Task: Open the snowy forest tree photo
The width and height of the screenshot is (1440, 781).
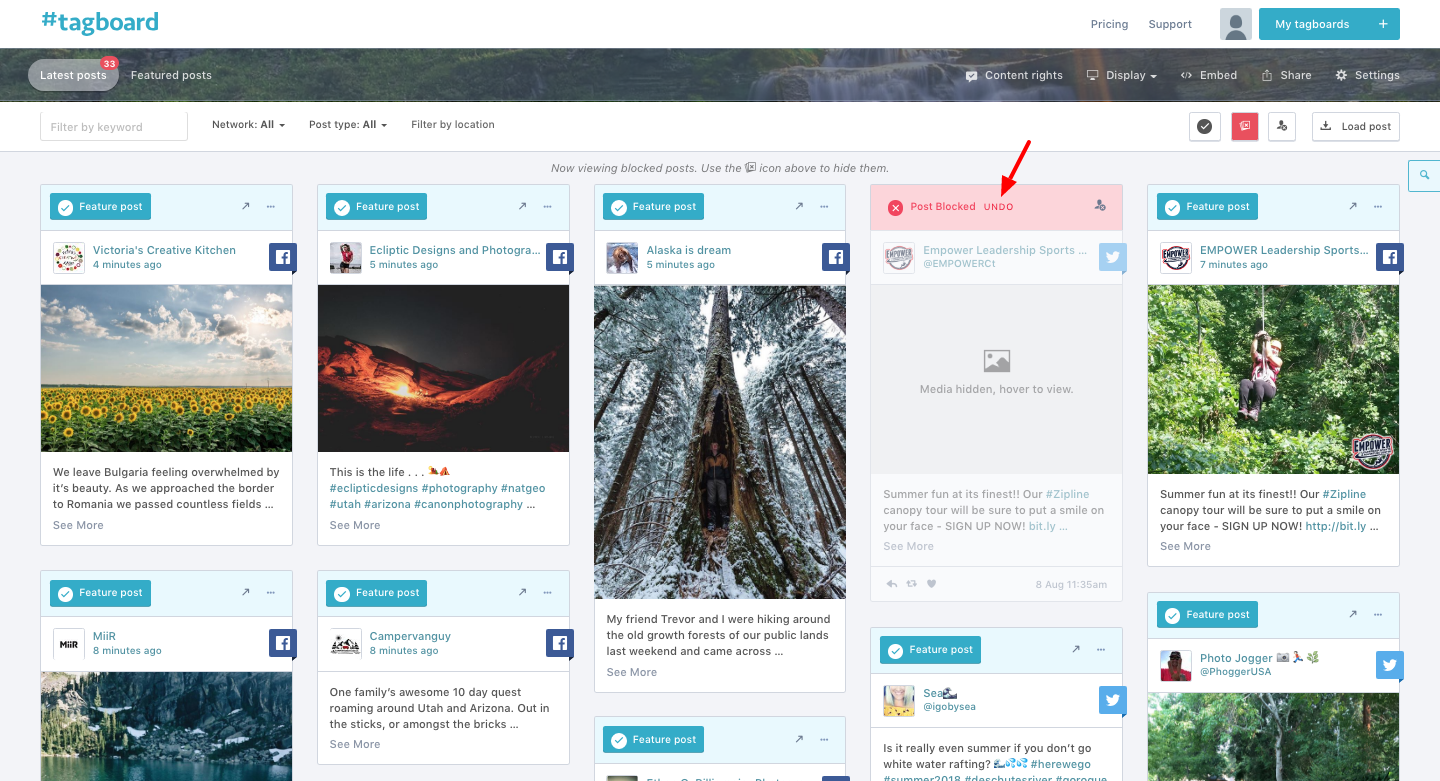Action: coord(720,442)
